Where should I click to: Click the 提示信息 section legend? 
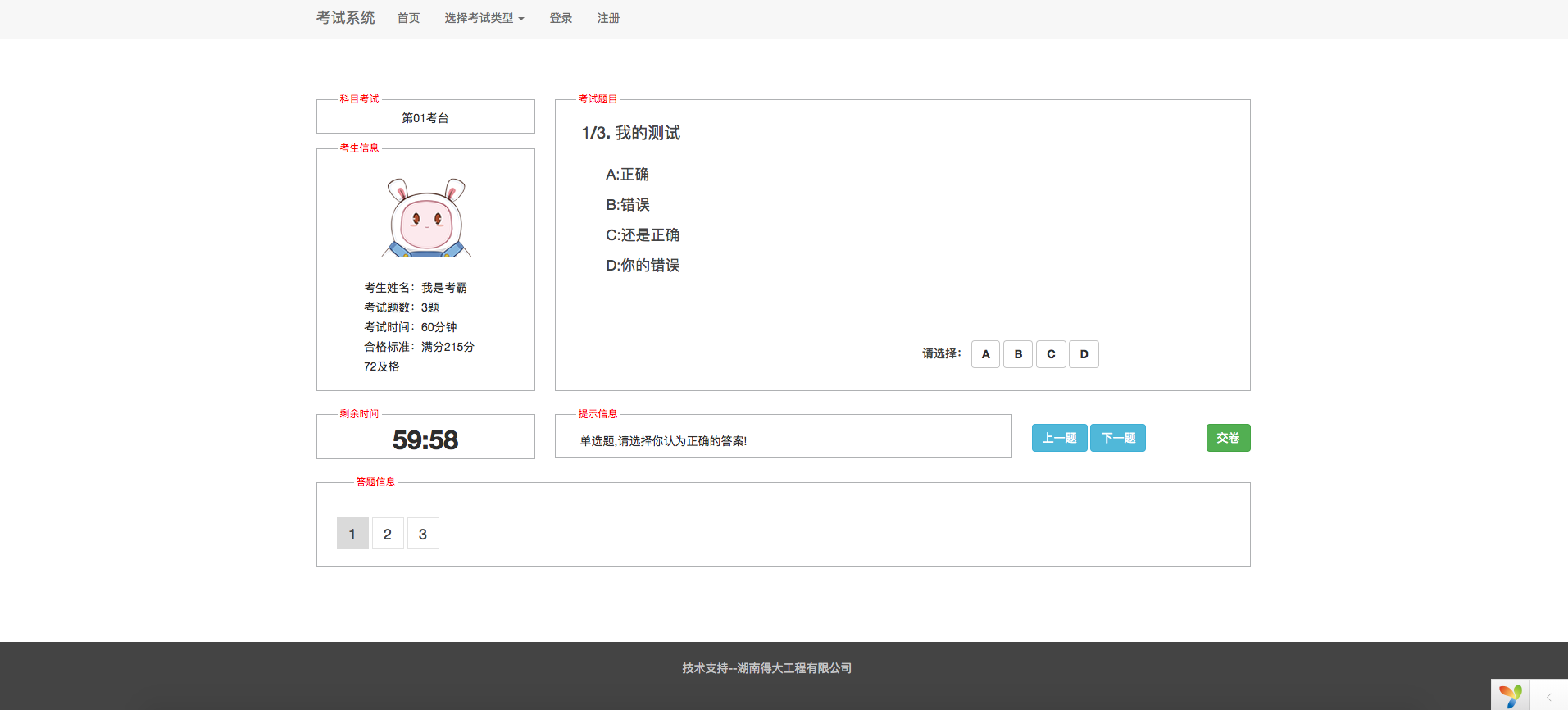598,414
